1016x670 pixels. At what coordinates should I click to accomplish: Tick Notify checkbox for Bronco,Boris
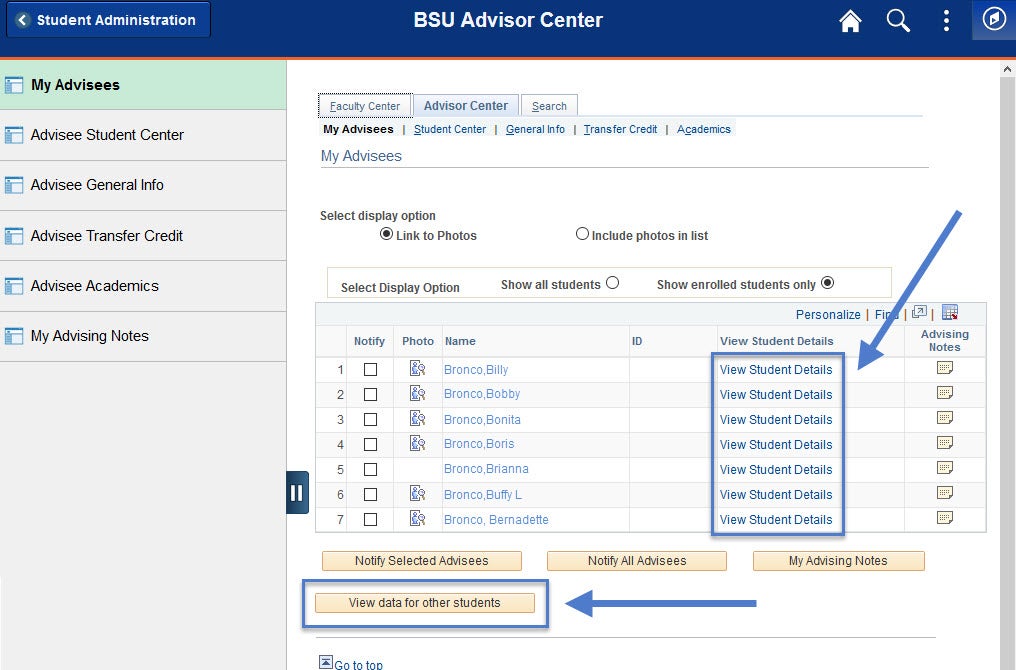coord(370,445)
